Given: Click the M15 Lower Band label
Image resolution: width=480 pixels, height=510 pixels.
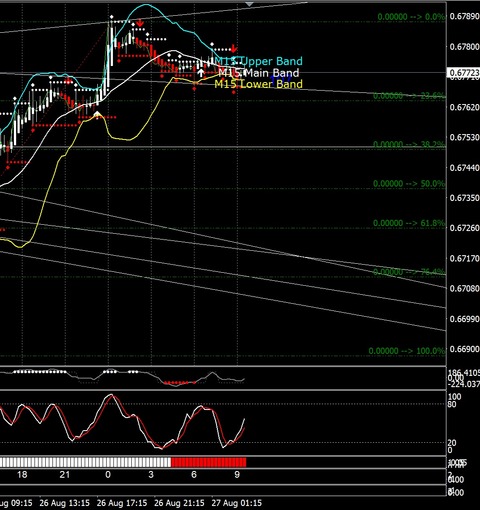Looking at the screenshot, I should pos(258,84).
